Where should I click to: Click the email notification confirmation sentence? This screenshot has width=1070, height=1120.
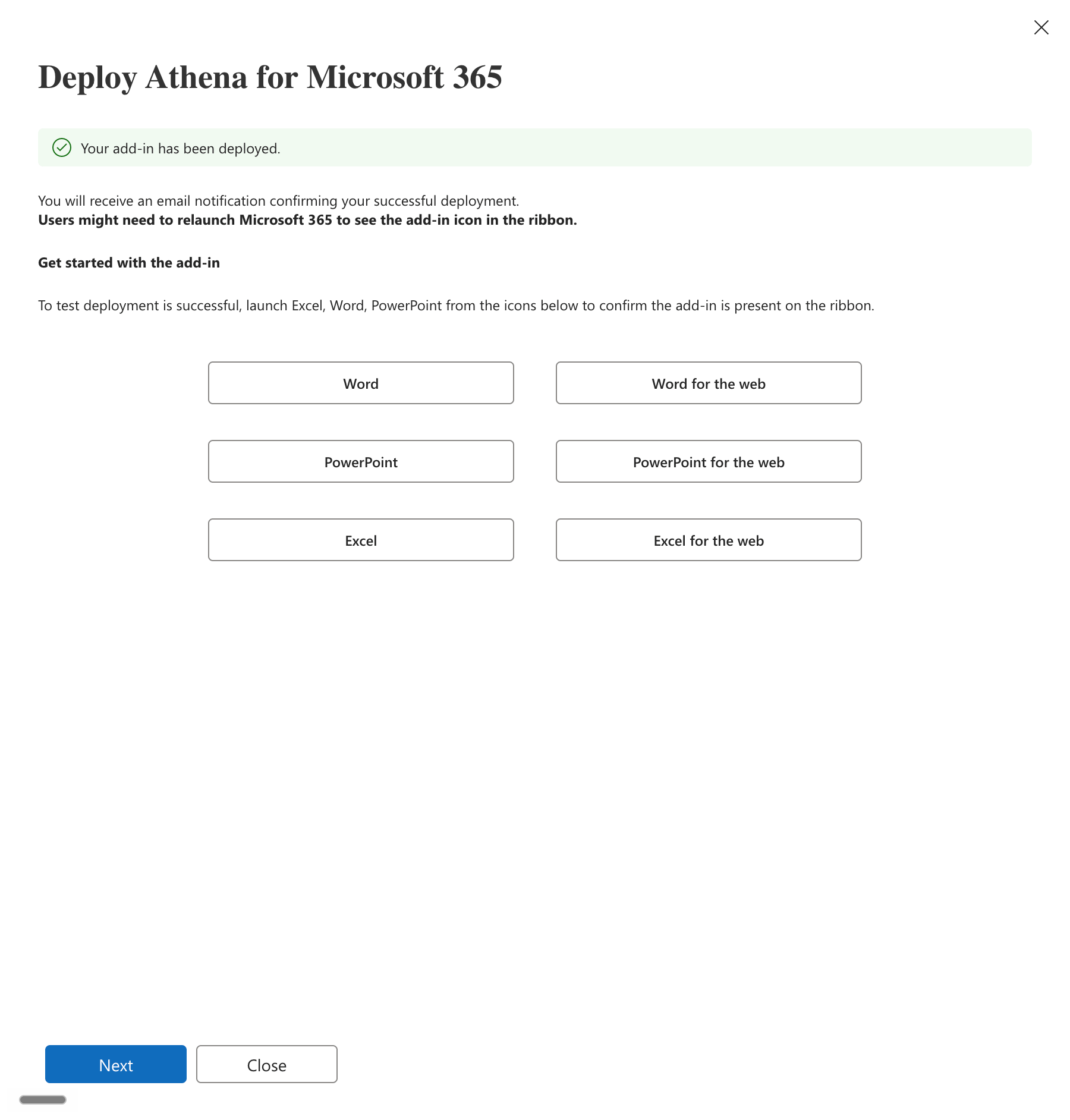279,201
